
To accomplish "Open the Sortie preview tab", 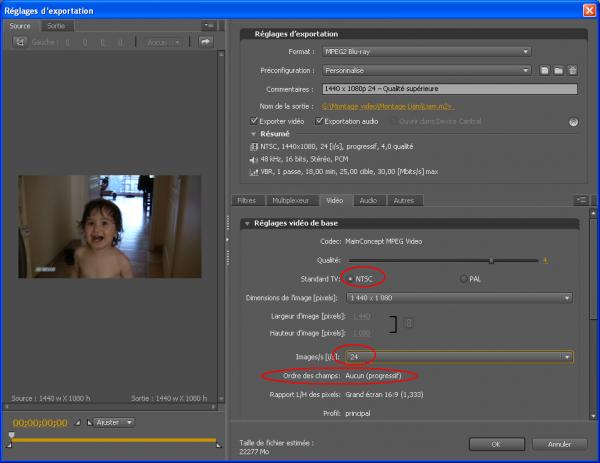I will 56,26.
